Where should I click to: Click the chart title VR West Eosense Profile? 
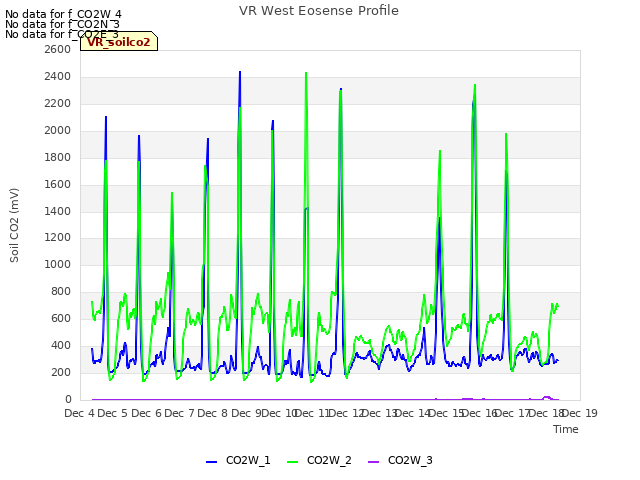[319, 11]
